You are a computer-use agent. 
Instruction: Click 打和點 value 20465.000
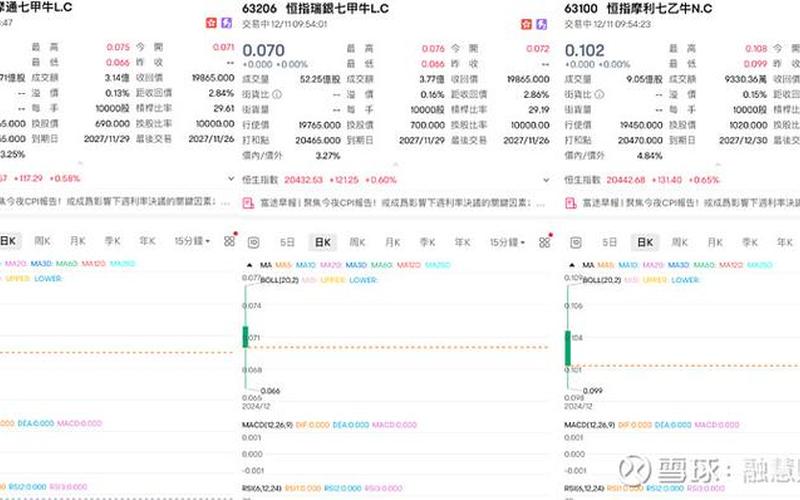click(x=318, y=140)
